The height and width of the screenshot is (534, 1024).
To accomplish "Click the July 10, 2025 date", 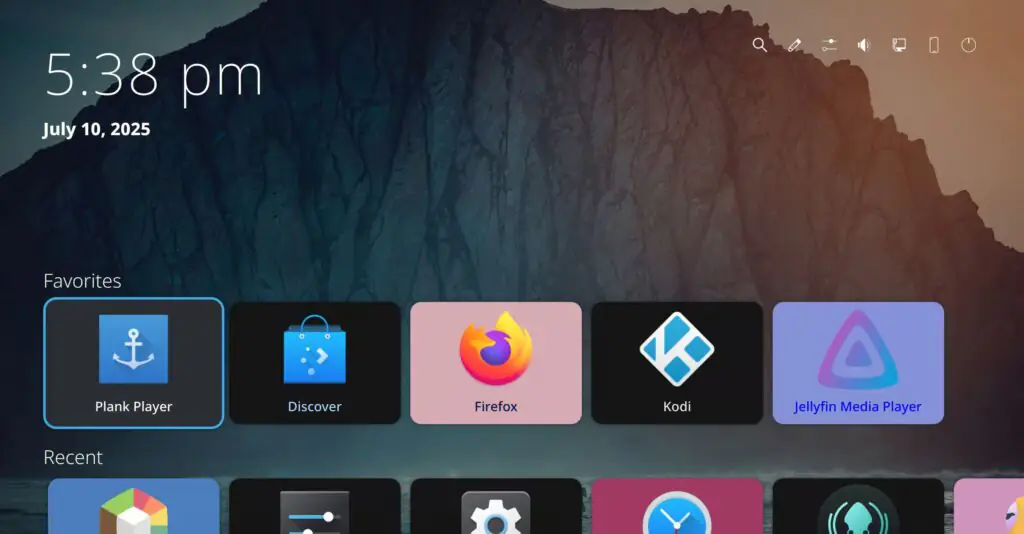I will 97,129.
